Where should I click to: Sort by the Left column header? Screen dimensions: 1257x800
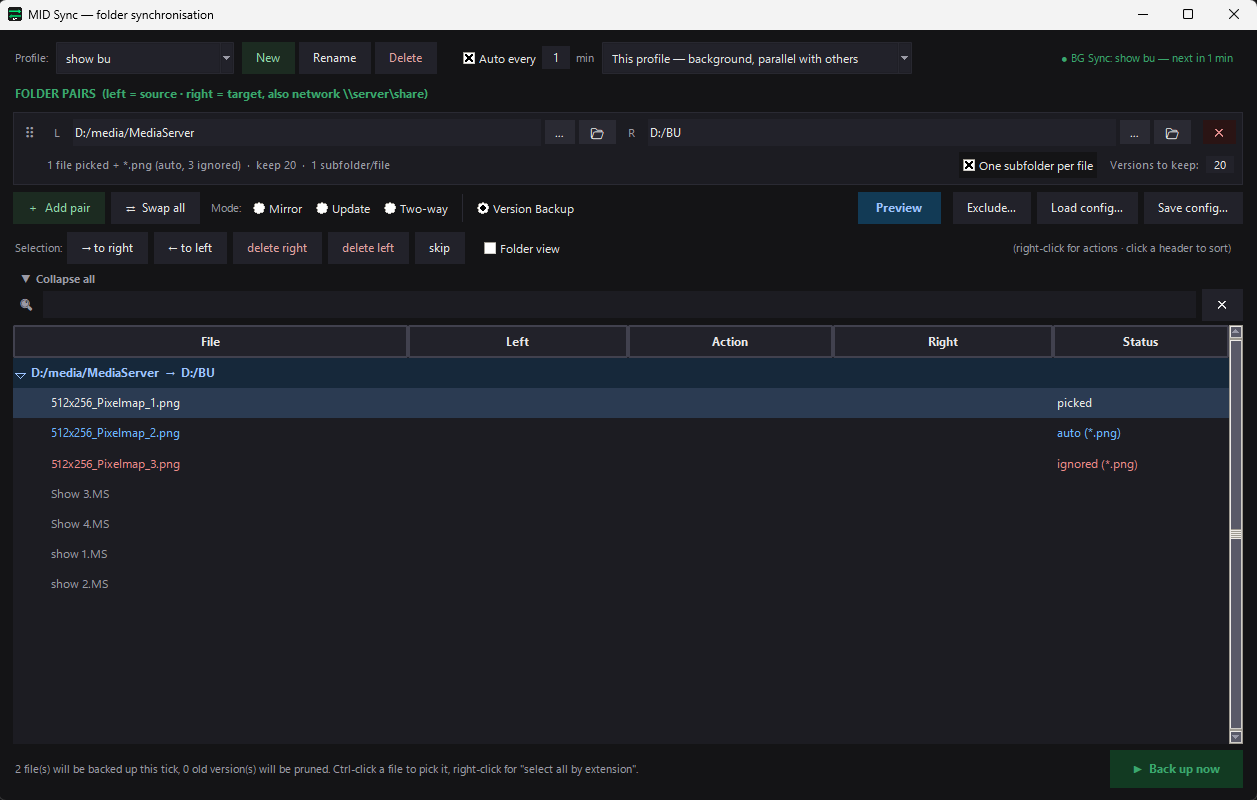click(518, 342)
